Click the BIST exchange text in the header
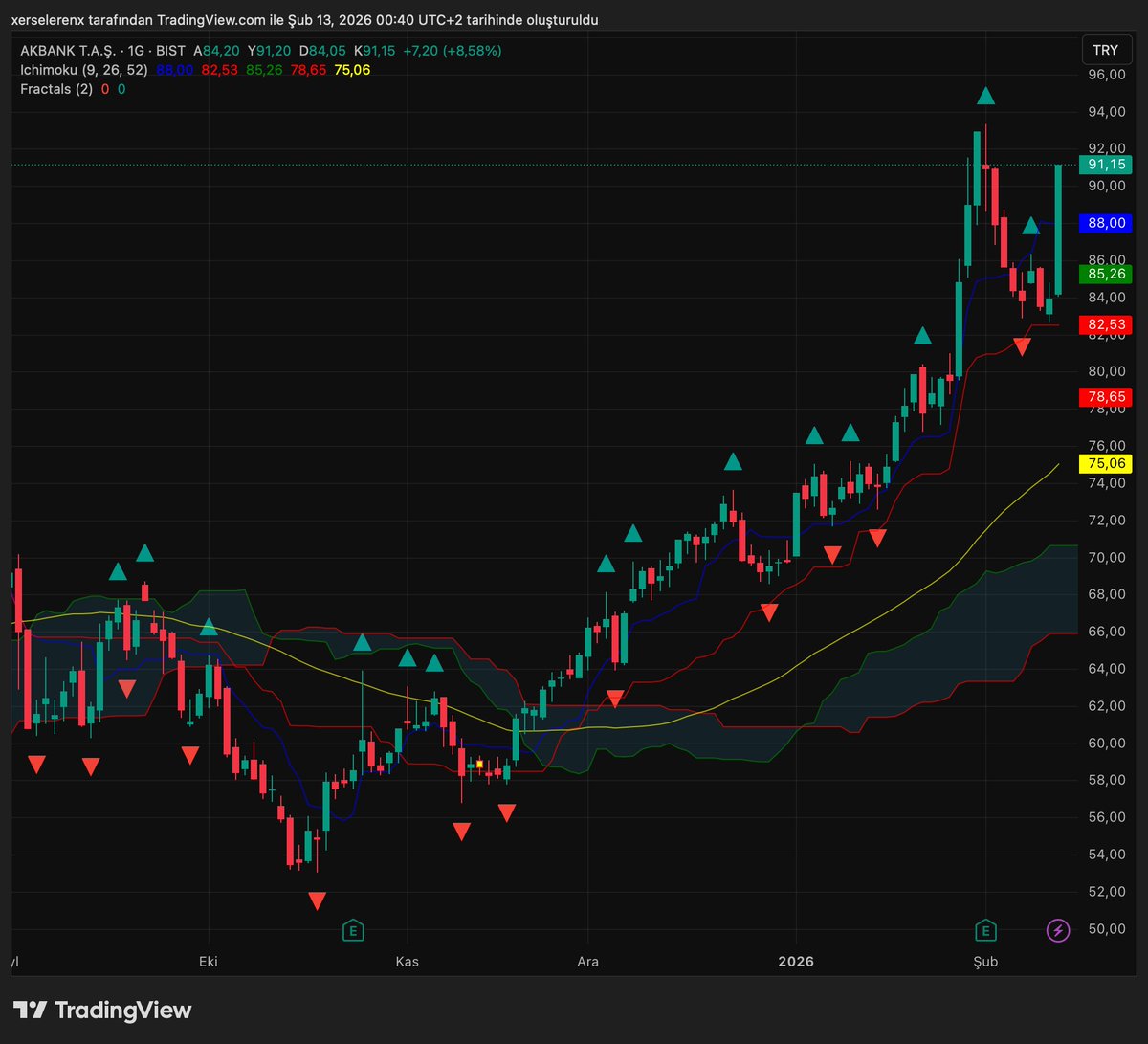The width and height of the screenshot is (1148, 1044). 170,51
